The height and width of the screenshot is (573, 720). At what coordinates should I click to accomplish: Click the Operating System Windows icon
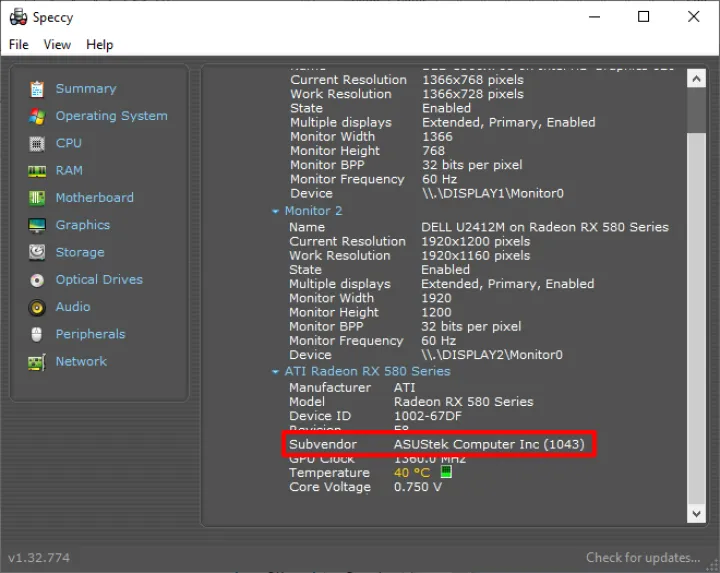(x=37, y=116)
